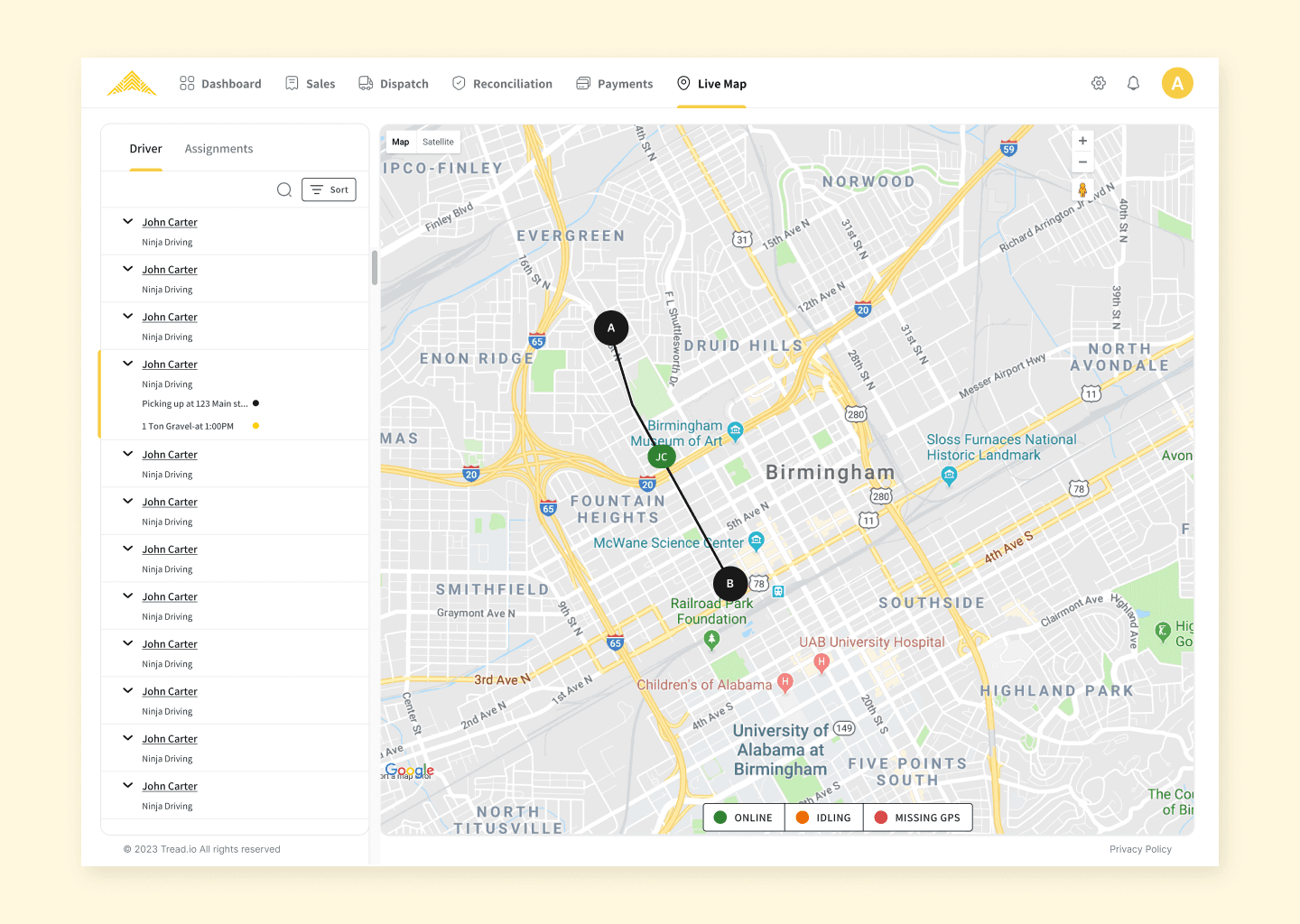
Task: Click Birmingham Museum of Art pin
Action: [735, 430]
